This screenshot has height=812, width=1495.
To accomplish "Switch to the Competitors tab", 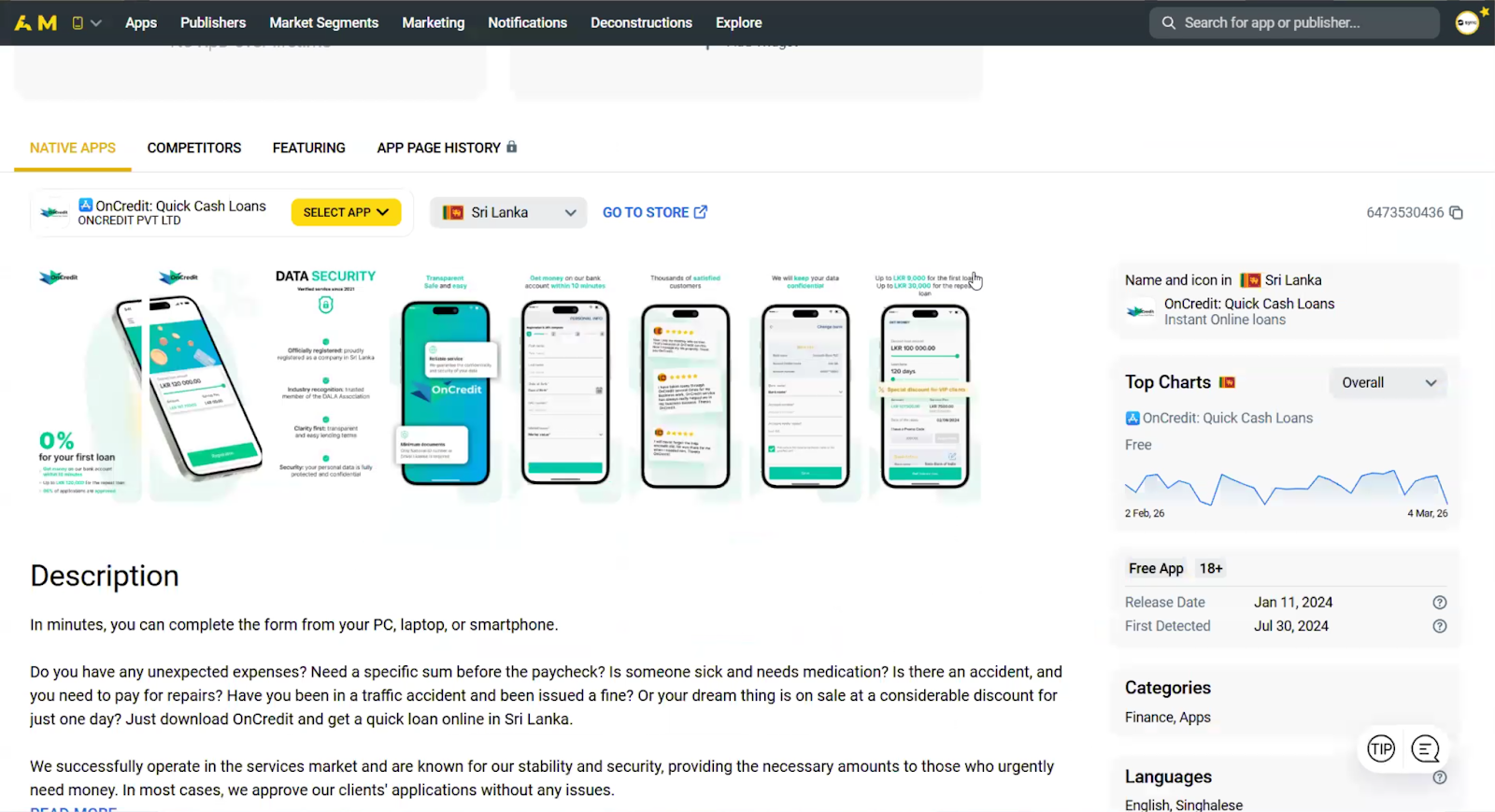I will (x=194, y=148).
